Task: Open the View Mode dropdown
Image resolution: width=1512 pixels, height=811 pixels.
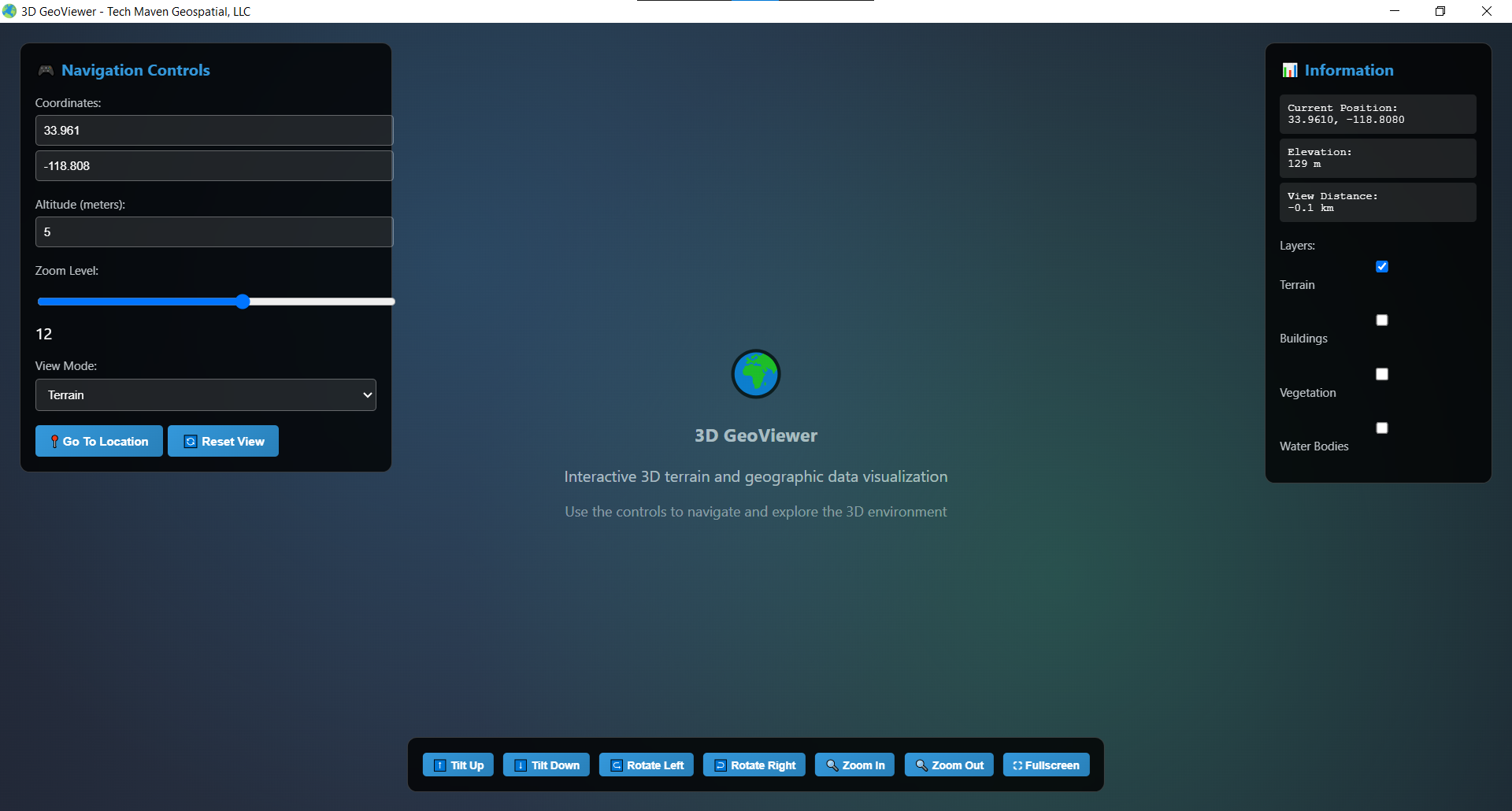Action: click(206, 395)
